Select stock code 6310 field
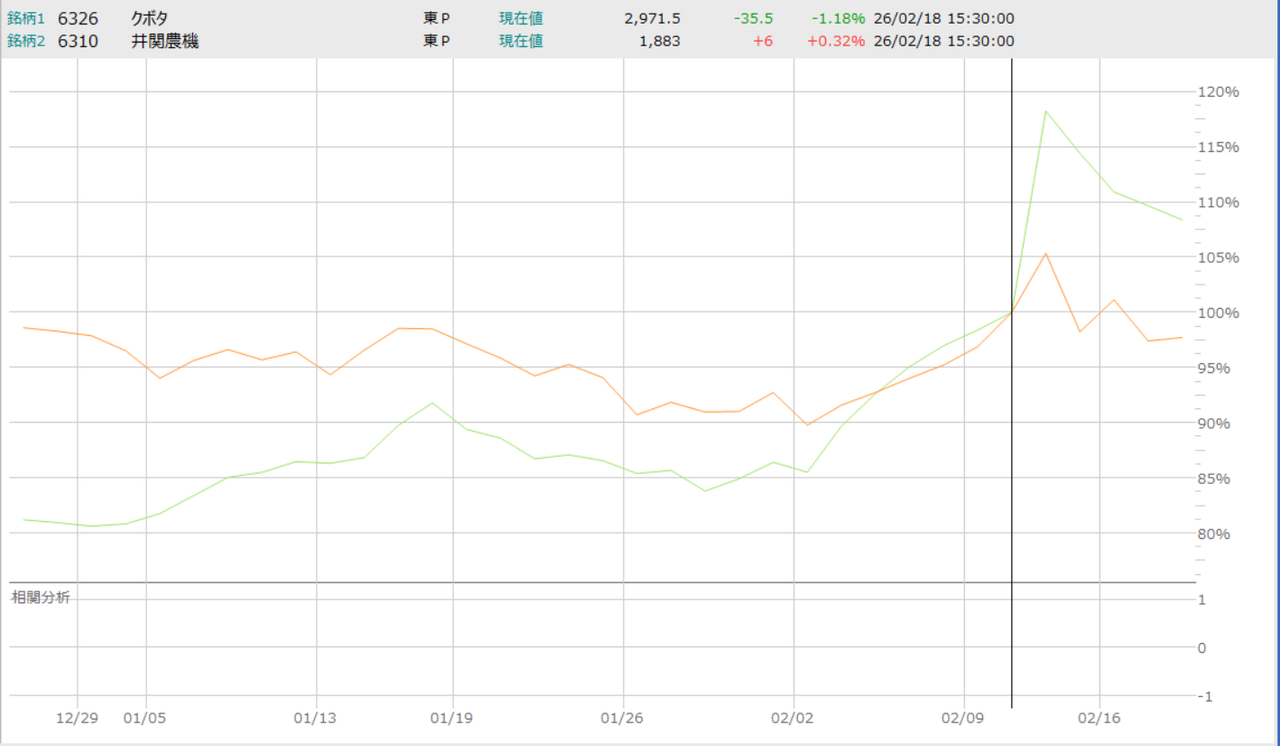This screenshot has width=1280, height=746. [78, 41]
